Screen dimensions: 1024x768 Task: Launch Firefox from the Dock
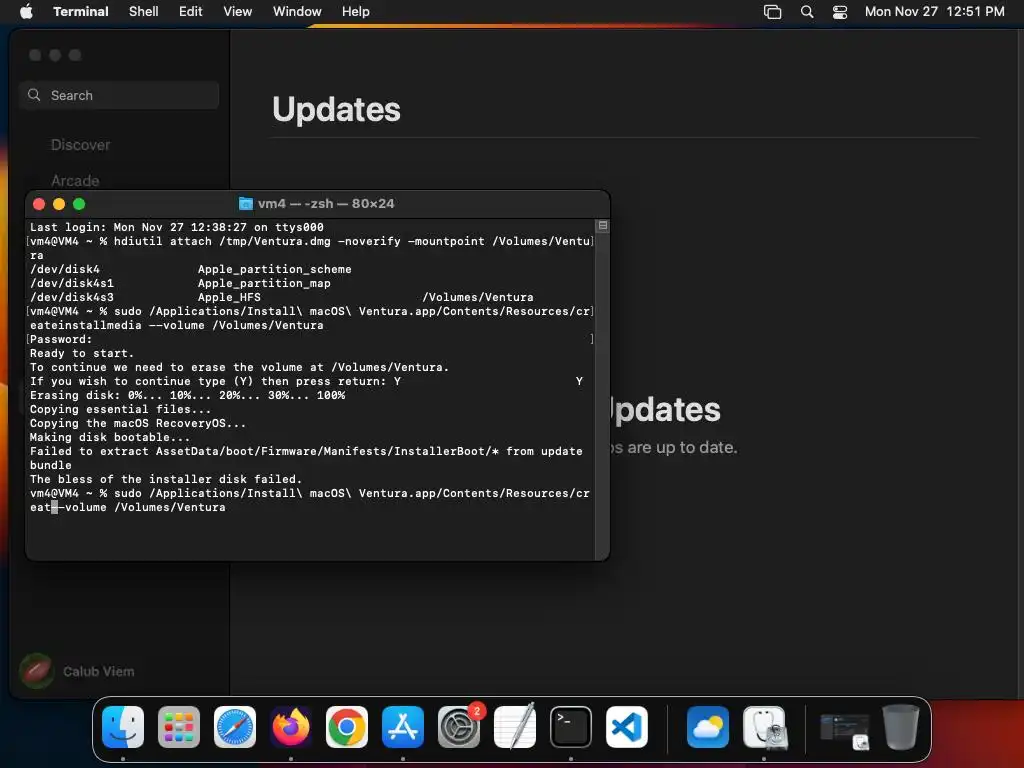[x=291, y=726]
